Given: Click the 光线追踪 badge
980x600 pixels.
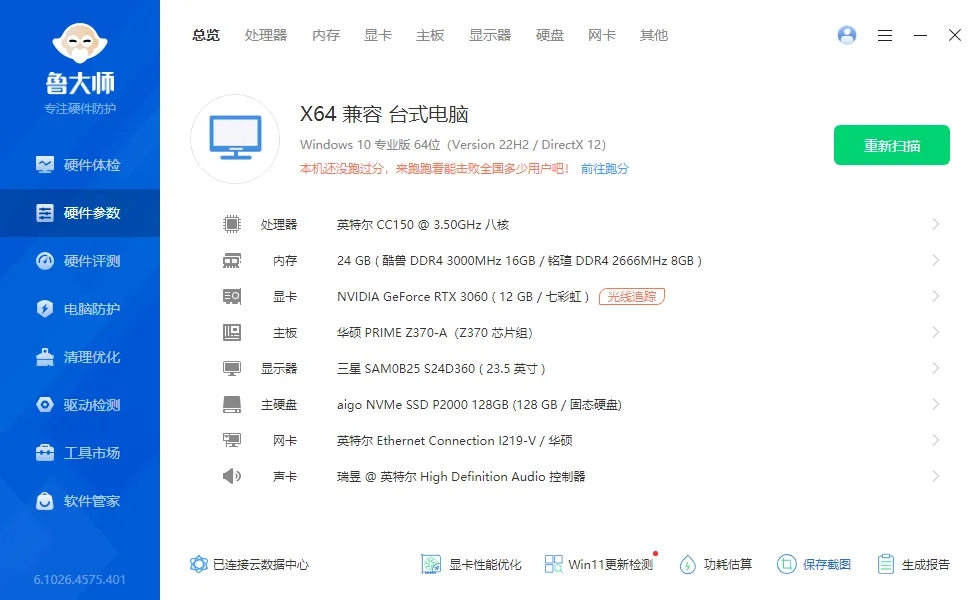Looking at the screenshot, I should click(632, 296).
